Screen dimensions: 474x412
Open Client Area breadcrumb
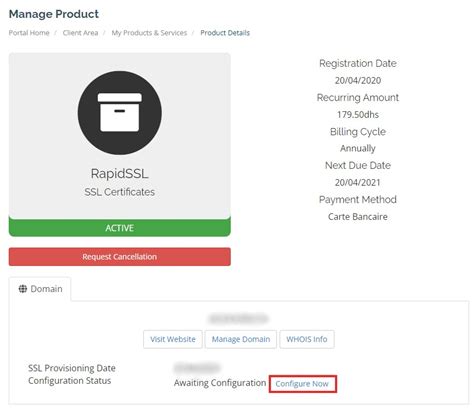tap(80, 33)
